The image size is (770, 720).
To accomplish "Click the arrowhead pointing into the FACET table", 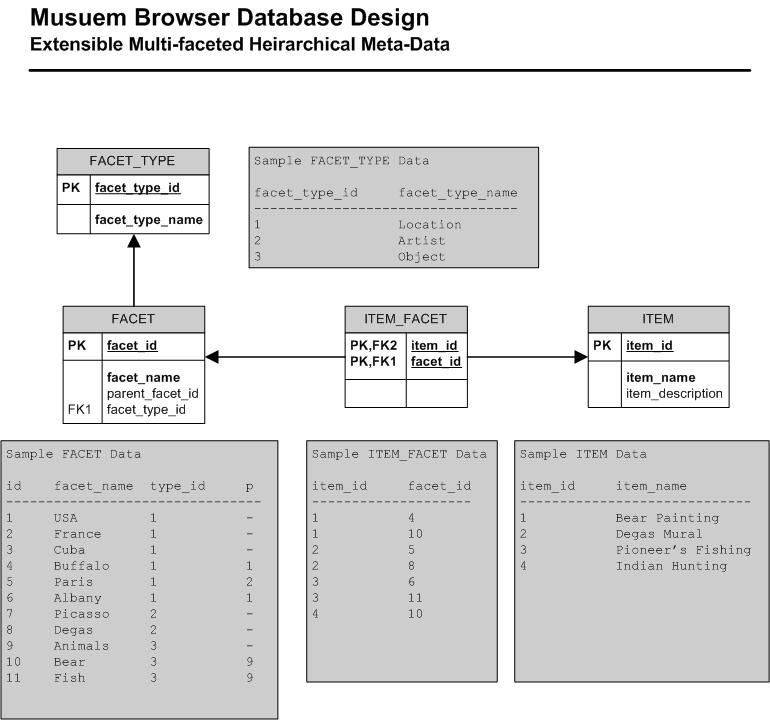I will (x=212, y=356).
